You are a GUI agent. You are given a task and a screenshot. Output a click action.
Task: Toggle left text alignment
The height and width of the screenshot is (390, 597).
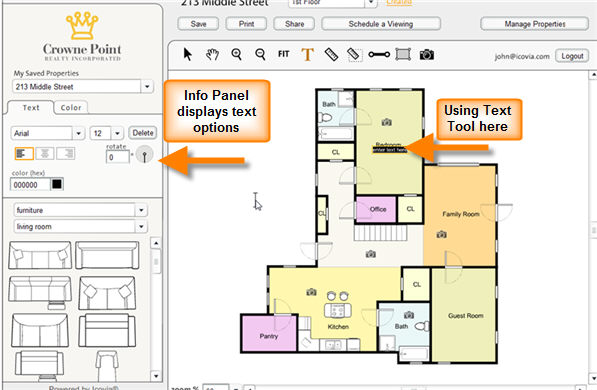[x=24, y=153]
